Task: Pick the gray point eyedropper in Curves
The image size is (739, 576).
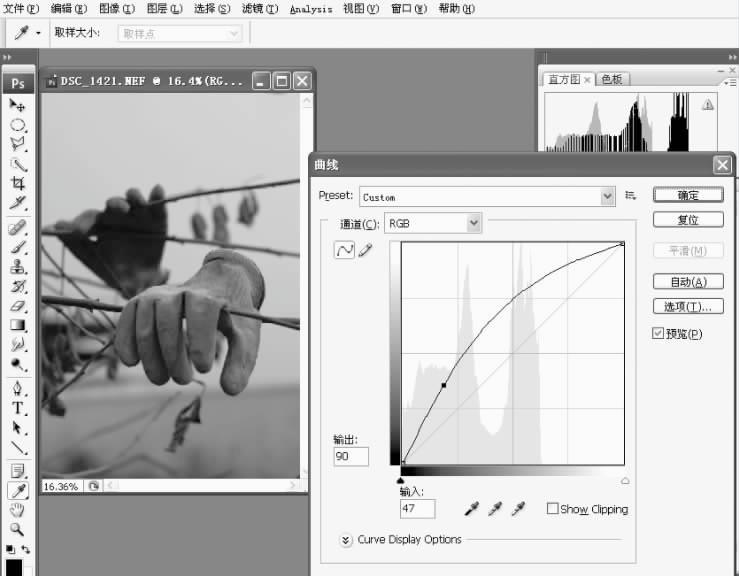Action: [x=495, y=509]
